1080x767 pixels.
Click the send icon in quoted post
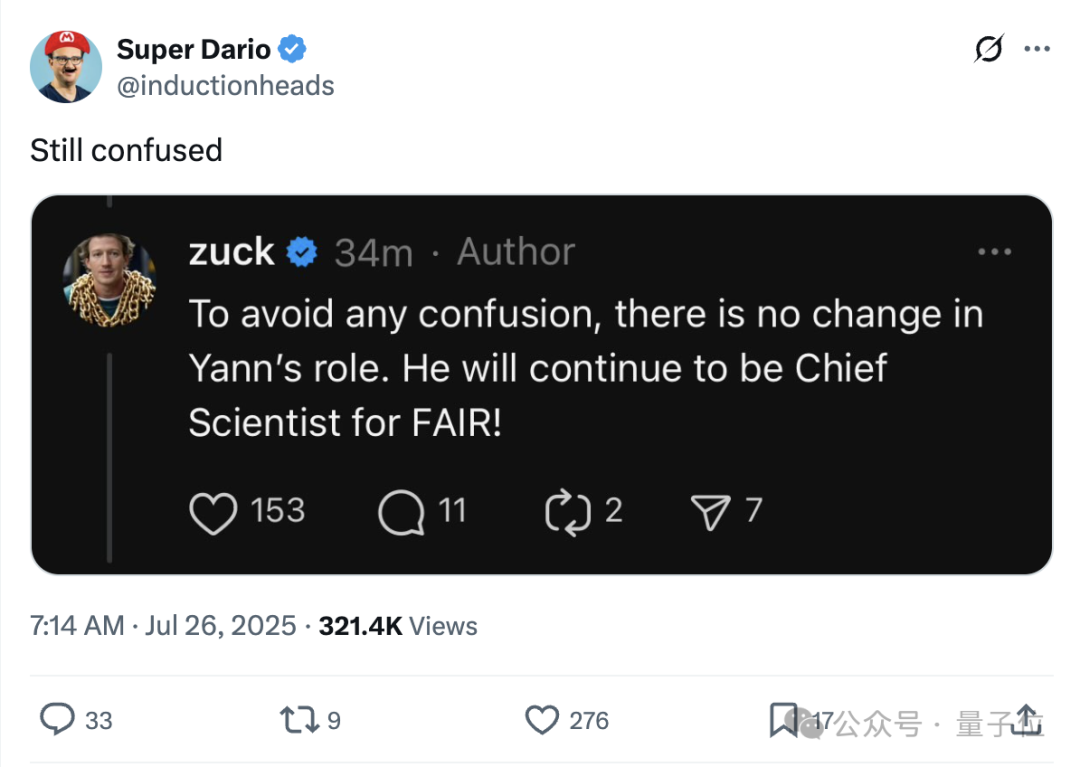pos(711,512)
